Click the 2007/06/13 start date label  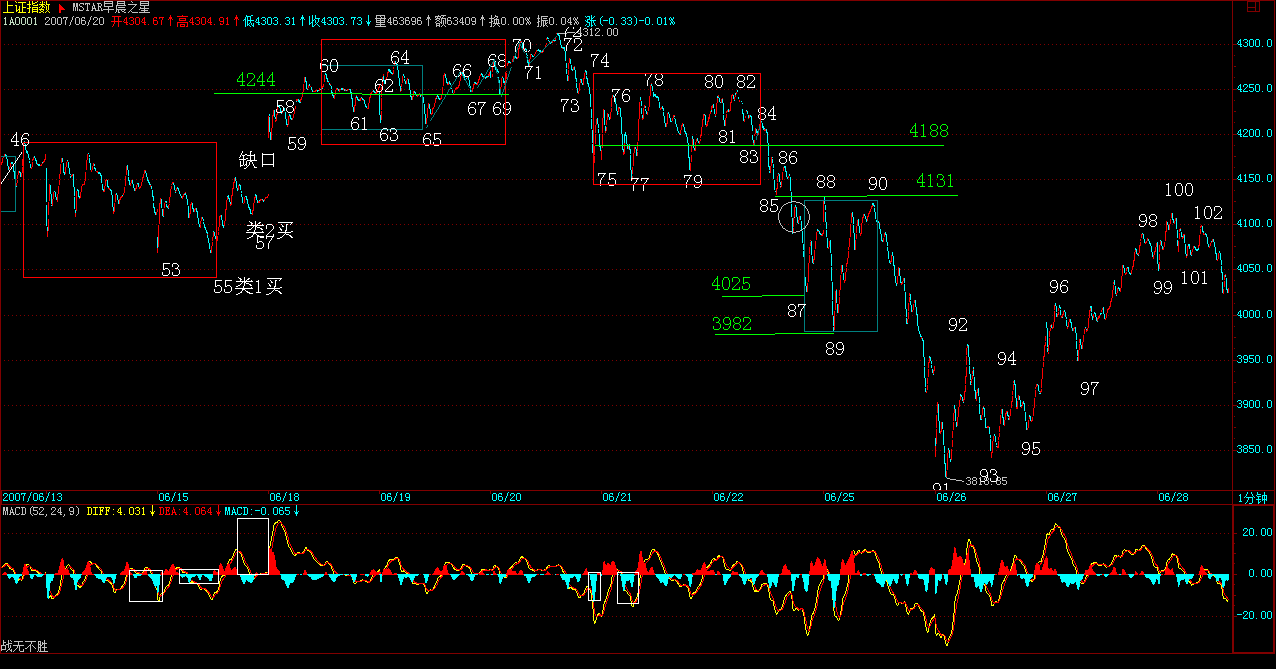(x=32, y=497)
